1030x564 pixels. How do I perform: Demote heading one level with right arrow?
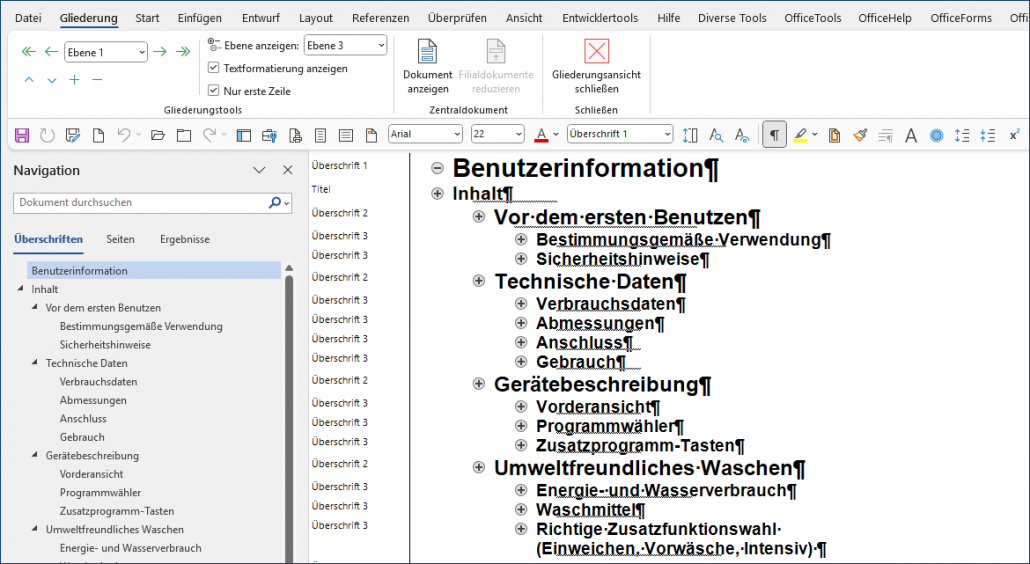(160, 52)
